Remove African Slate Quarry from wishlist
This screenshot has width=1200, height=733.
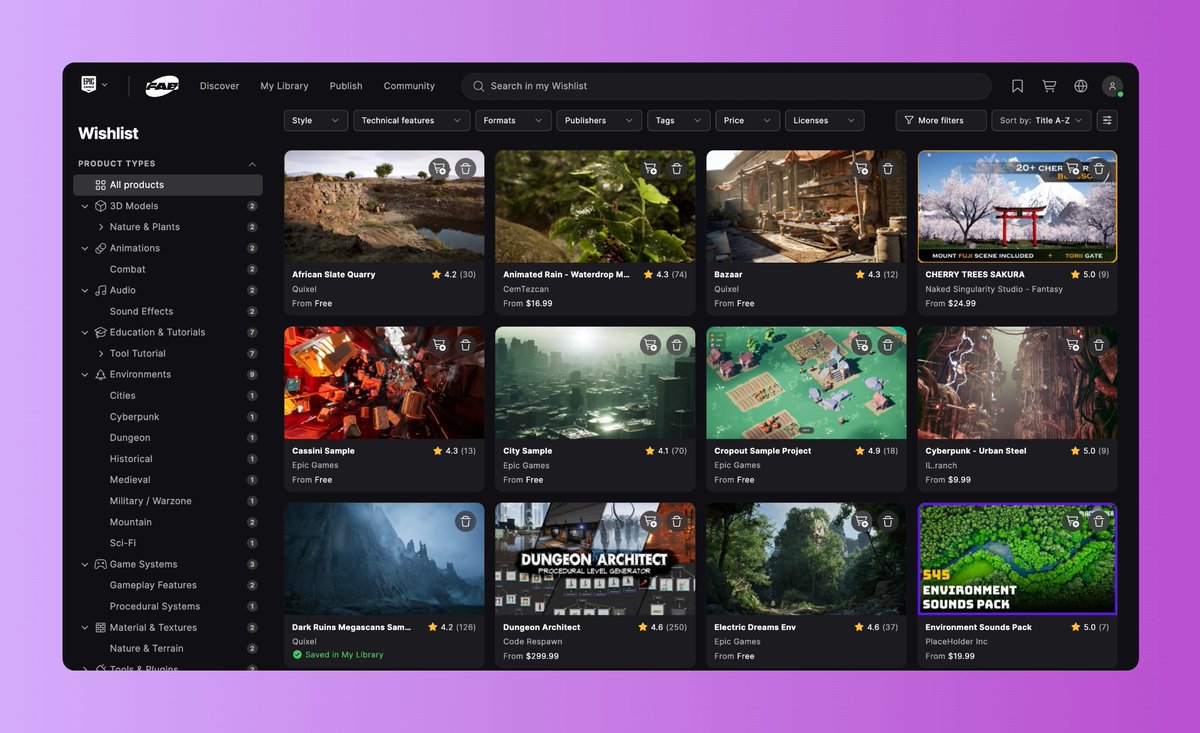point(465,168)
